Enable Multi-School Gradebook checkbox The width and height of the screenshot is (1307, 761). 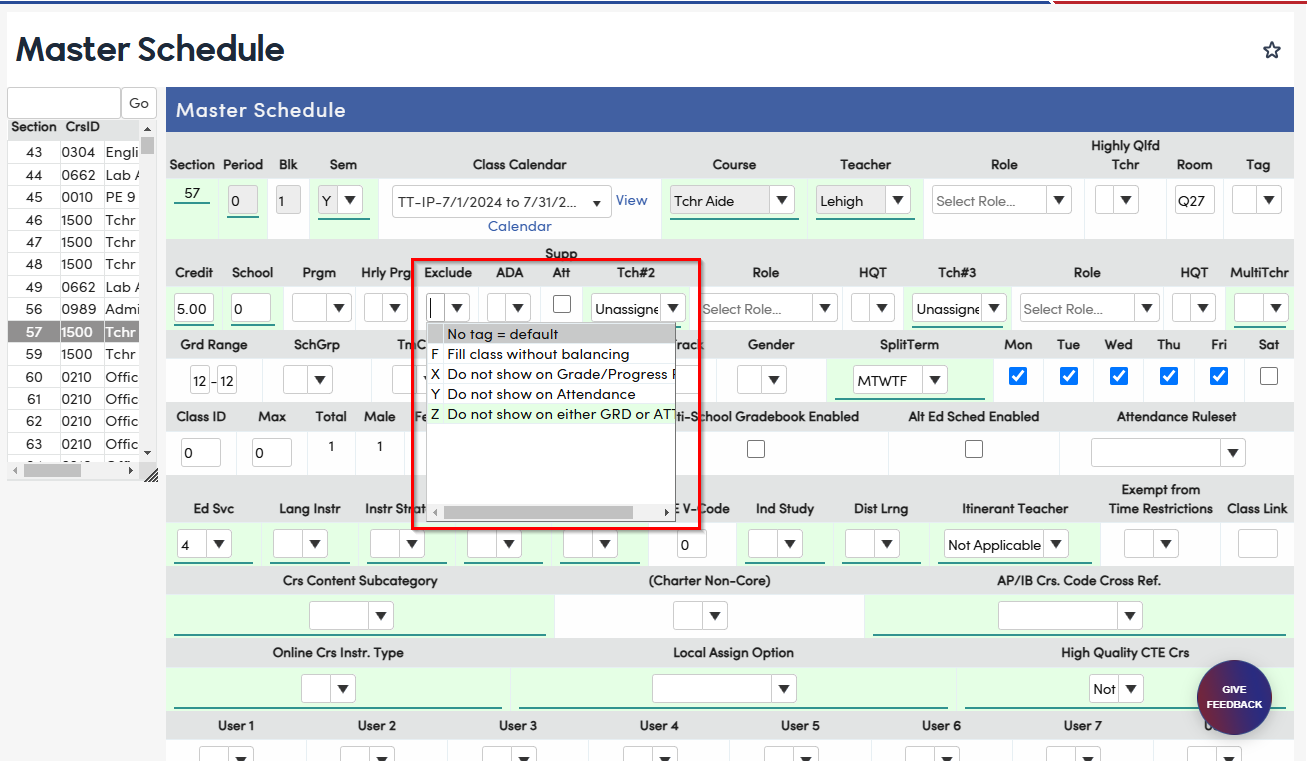pyautogui.click(x=756, y=449)
